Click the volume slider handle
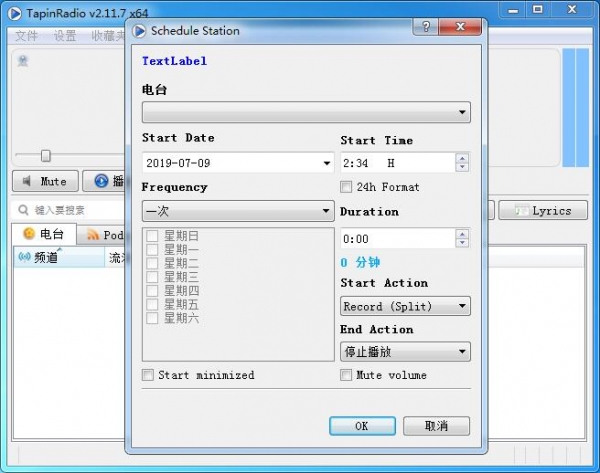Screen dimensions: 600x473 [x=46, y=156]
